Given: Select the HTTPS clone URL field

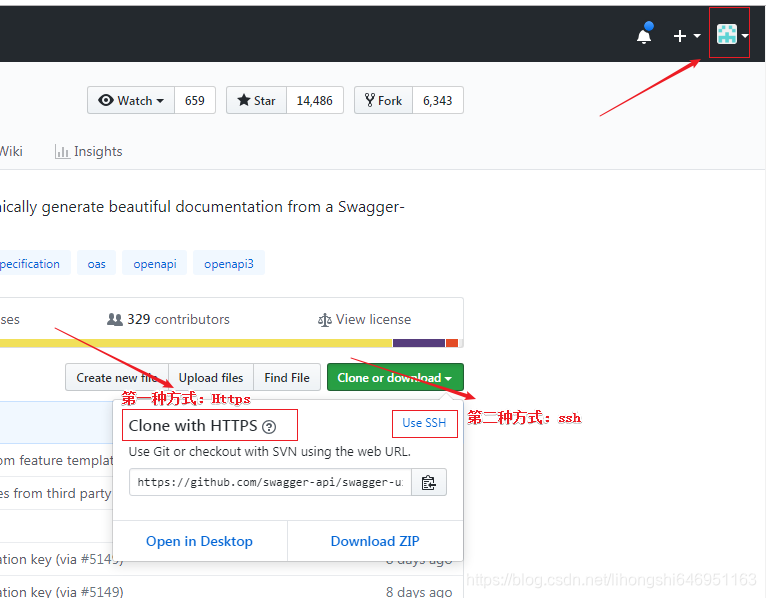Looking at the screenshot, I should [271, 482].
